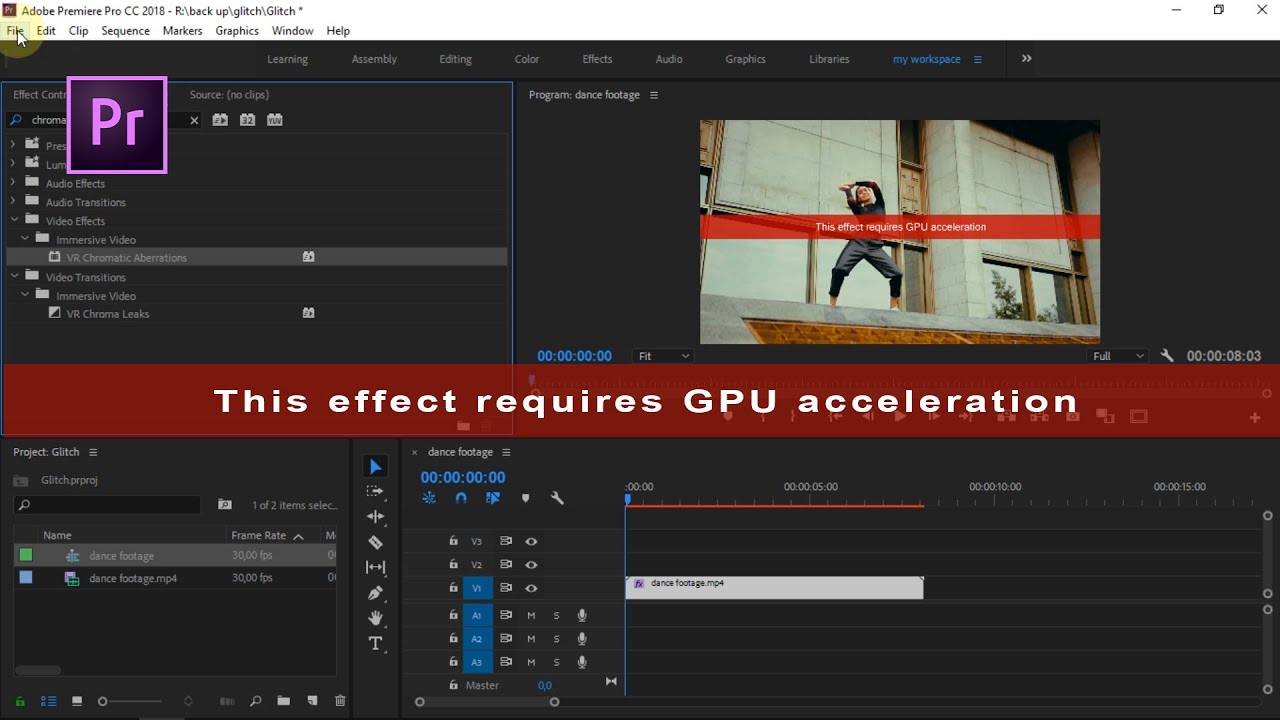Open the File menu

tap(15, 31)
